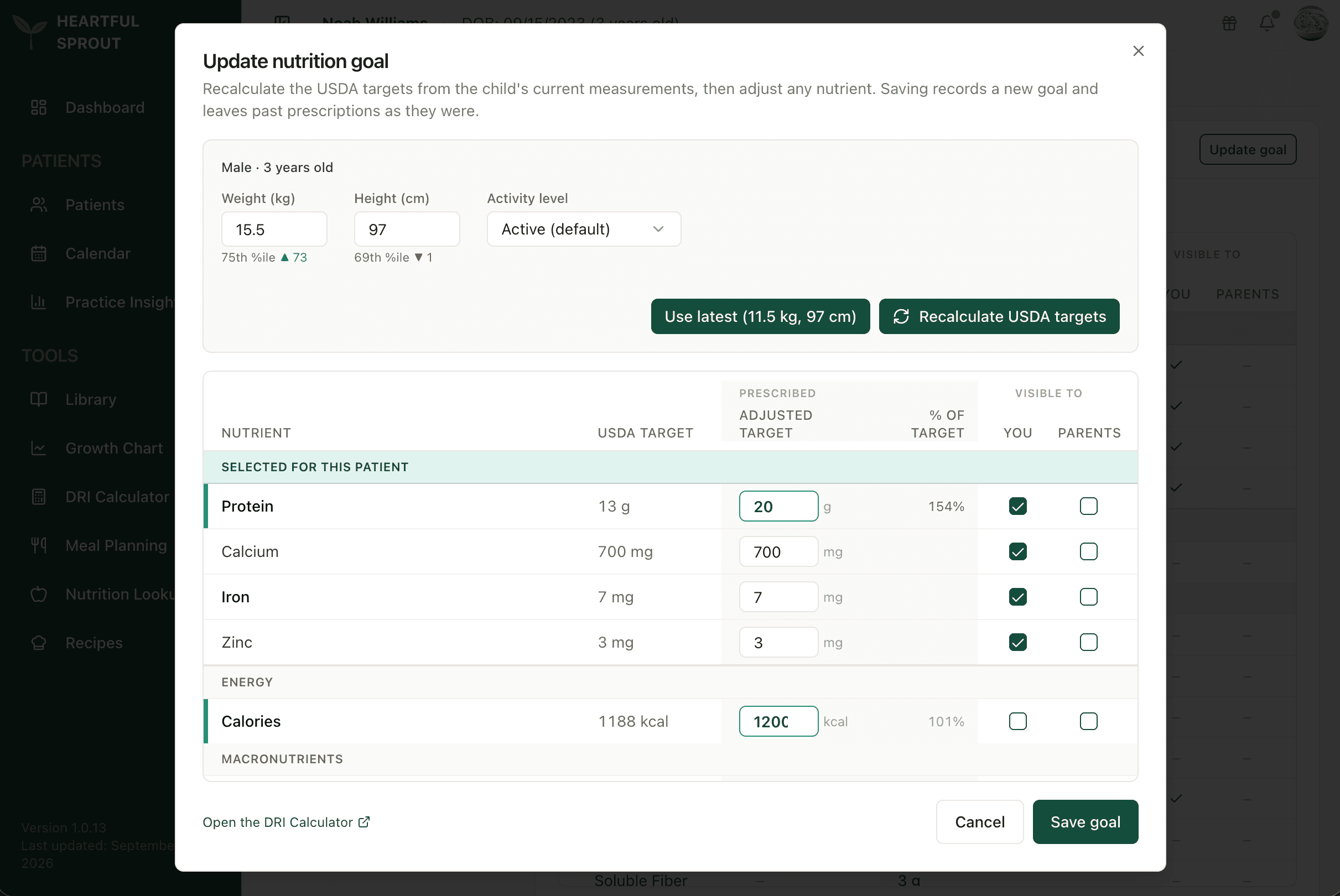Viewport: 1340px width, 896px height.
Task: Check Calories visible to You
Action: click(1017, 721)
